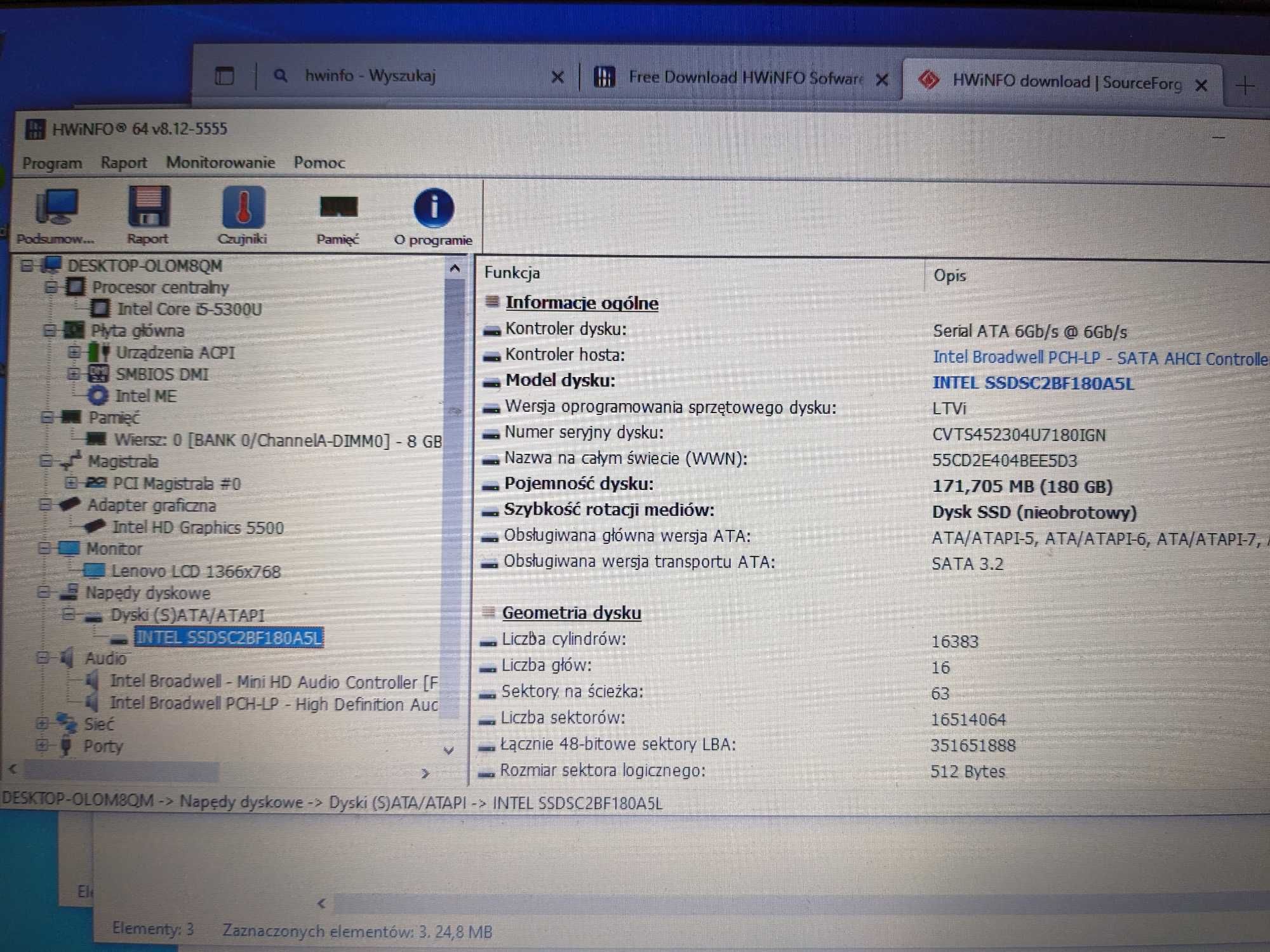The image size is (1270, 952).
Task: Click the browser tab actions icon
Action: coord(224,76)
